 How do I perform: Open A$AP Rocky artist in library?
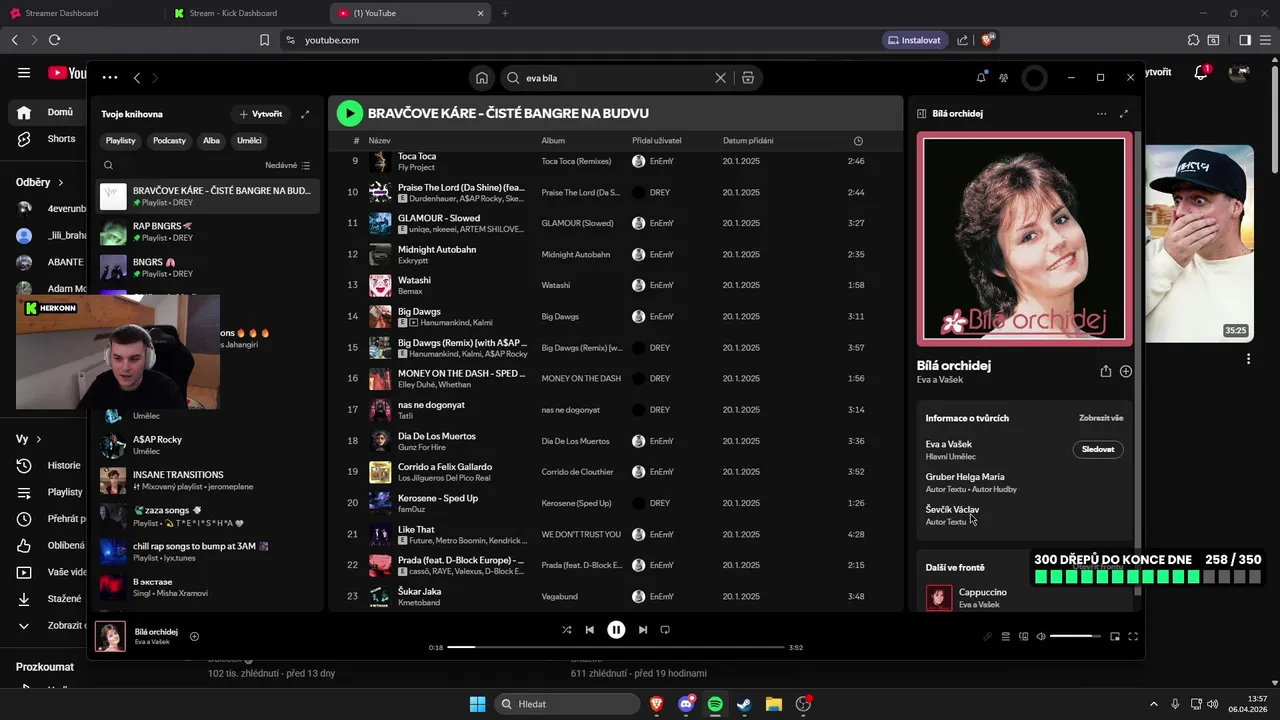(208, 445)
